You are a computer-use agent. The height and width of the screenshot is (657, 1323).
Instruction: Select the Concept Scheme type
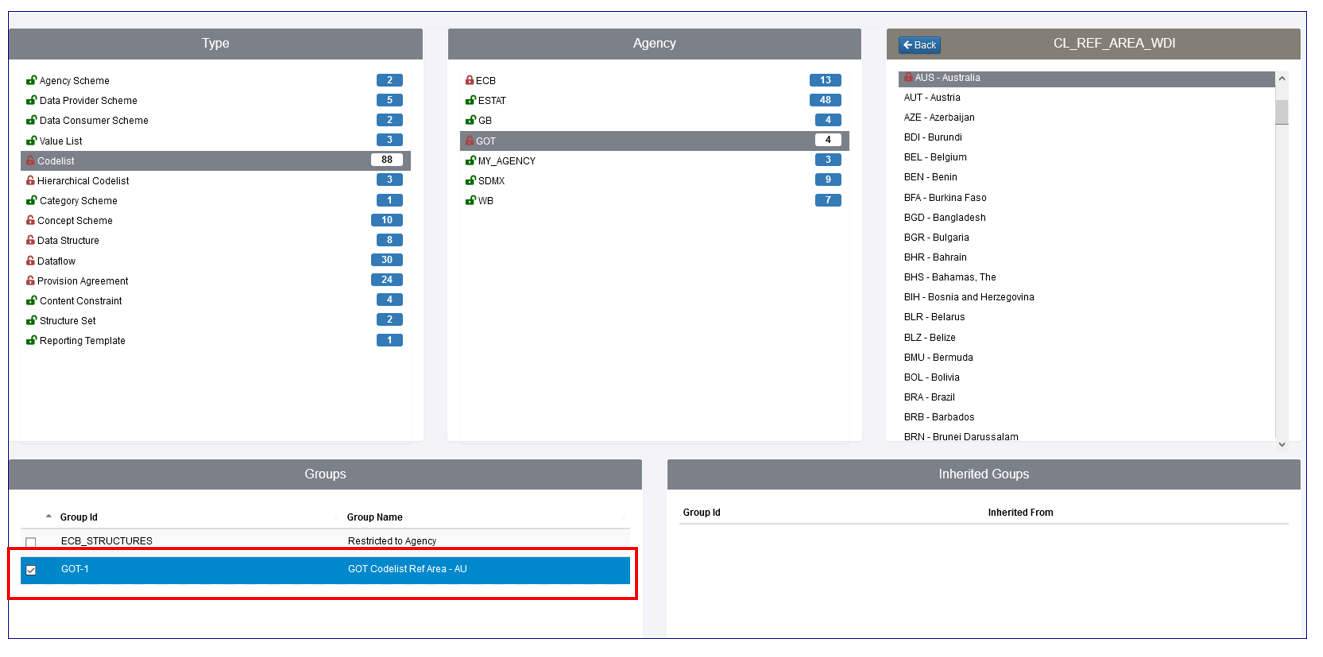coord(75,221)
